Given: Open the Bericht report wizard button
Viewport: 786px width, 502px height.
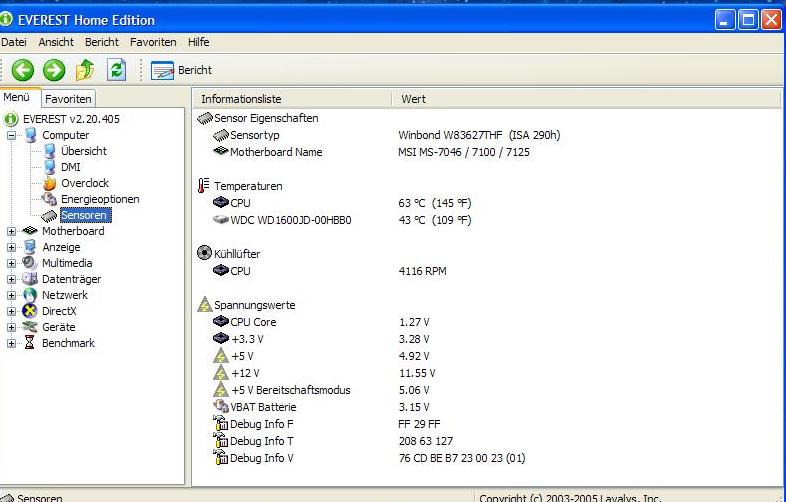Looking at the screenshot, I should click(181, 70).
